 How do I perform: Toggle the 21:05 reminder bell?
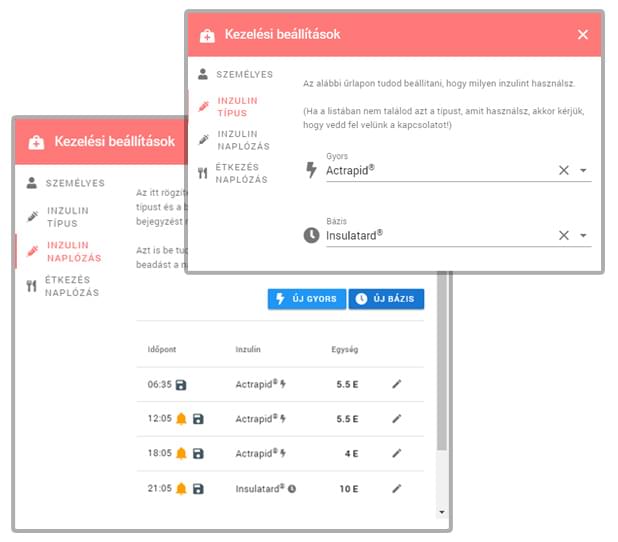click(181, 489)
